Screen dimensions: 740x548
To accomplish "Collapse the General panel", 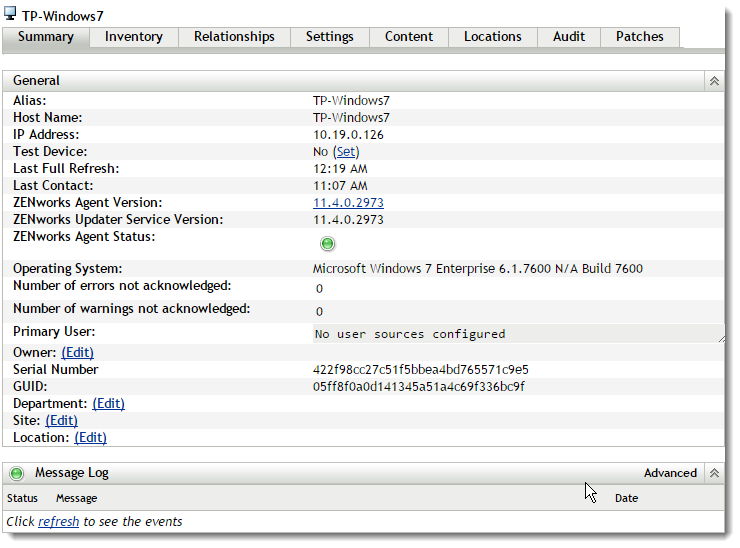I will [x=714, y=81].
